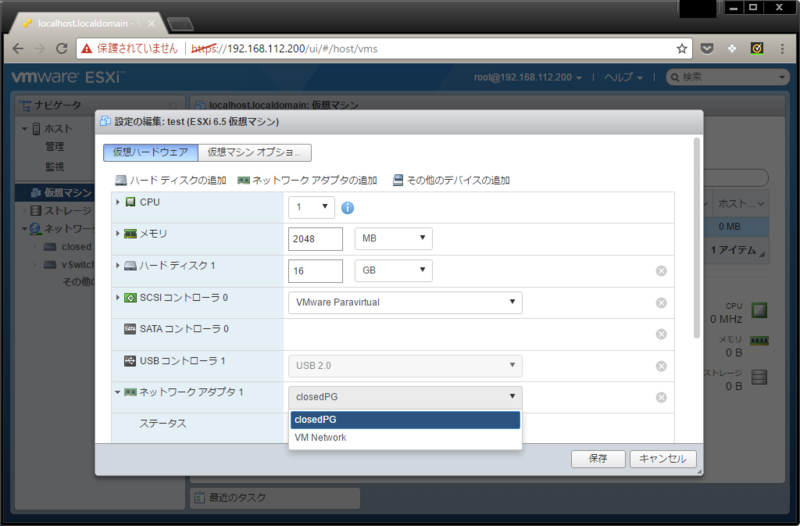Open the memory unit MB dropdown

click(x=393, y=238)
